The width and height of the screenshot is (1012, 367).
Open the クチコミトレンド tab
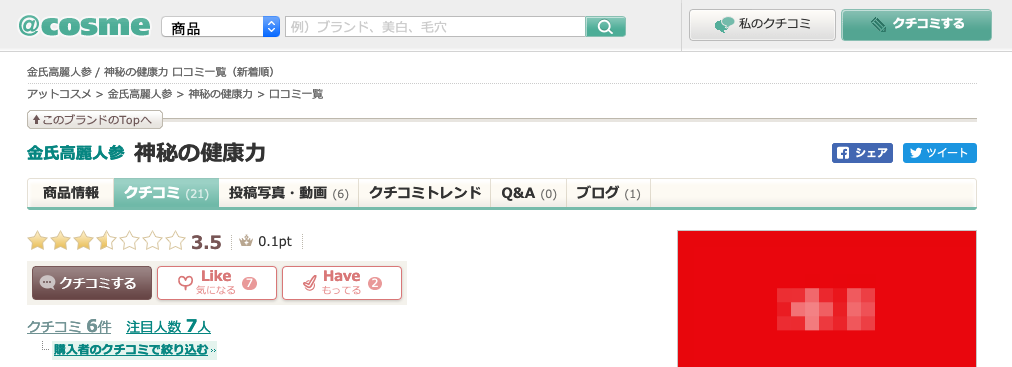pyautogui.click(x=425, y=193)
